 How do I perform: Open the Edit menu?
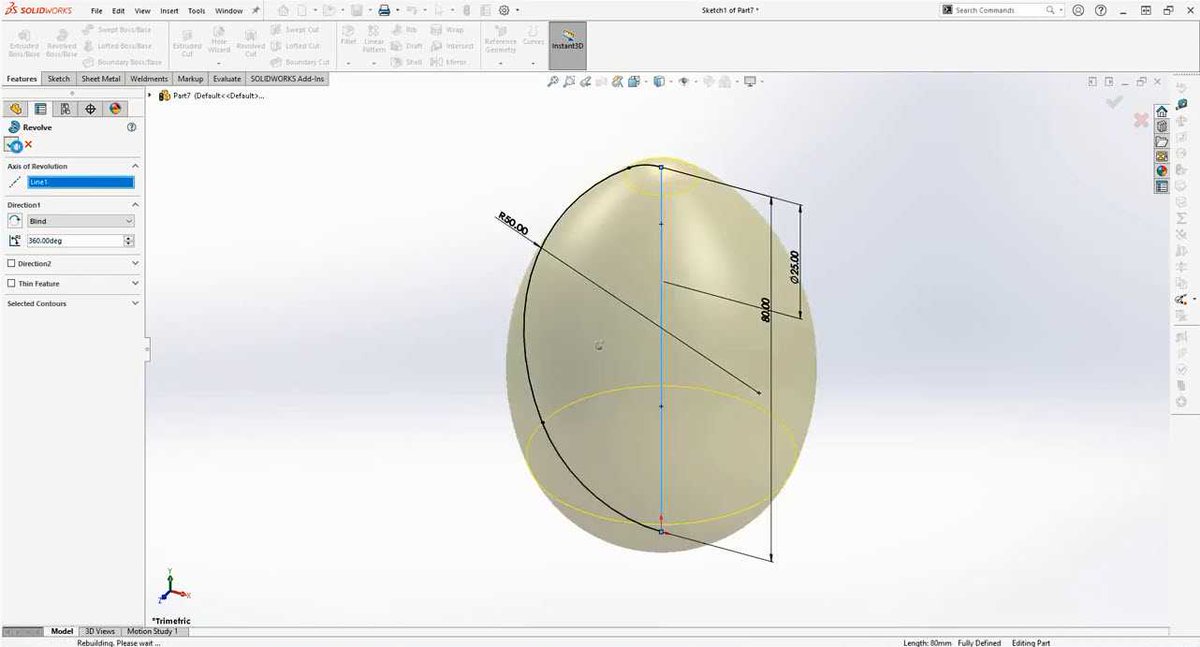119,10
